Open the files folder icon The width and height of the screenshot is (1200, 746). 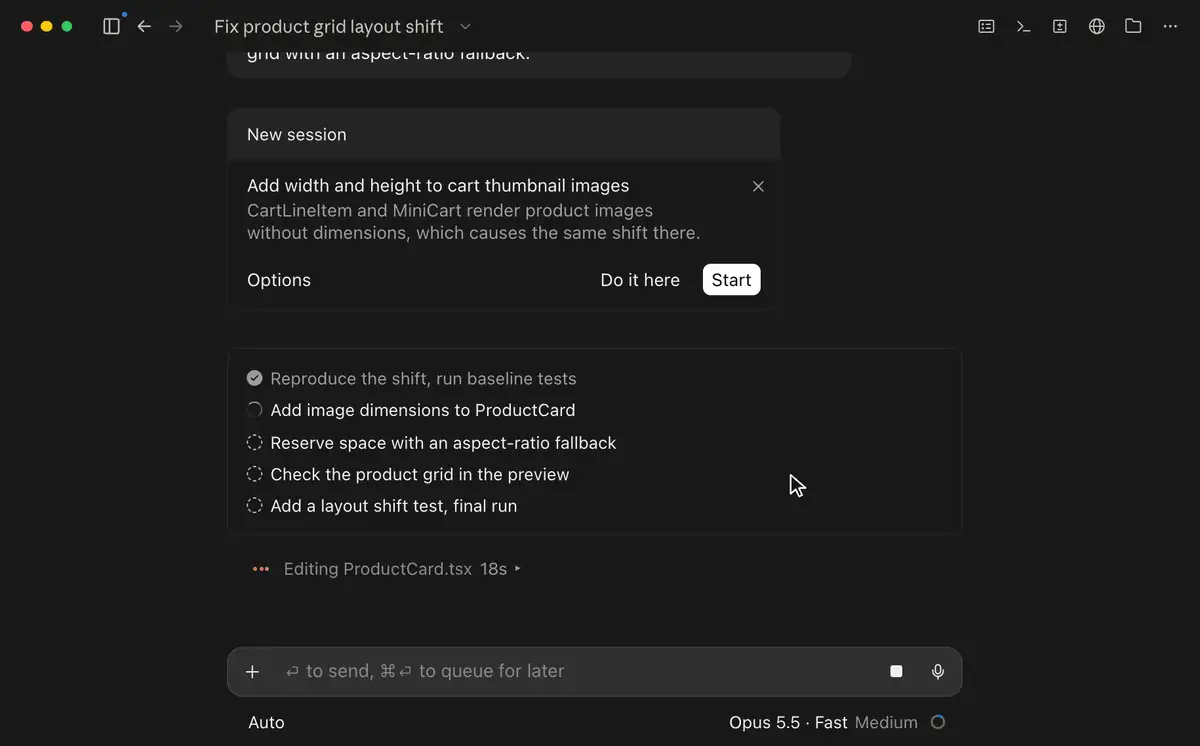pos(1133,27)
